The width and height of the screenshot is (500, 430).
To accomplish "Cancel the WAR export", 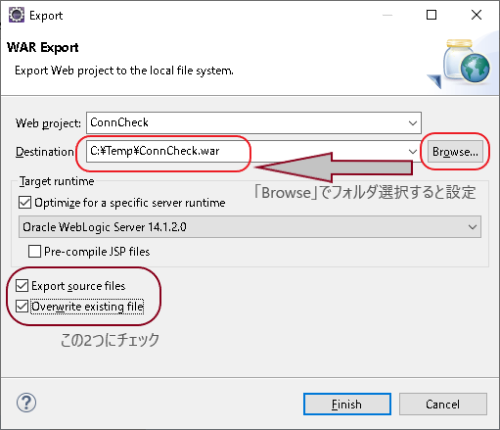I will (x=443, y=404).
